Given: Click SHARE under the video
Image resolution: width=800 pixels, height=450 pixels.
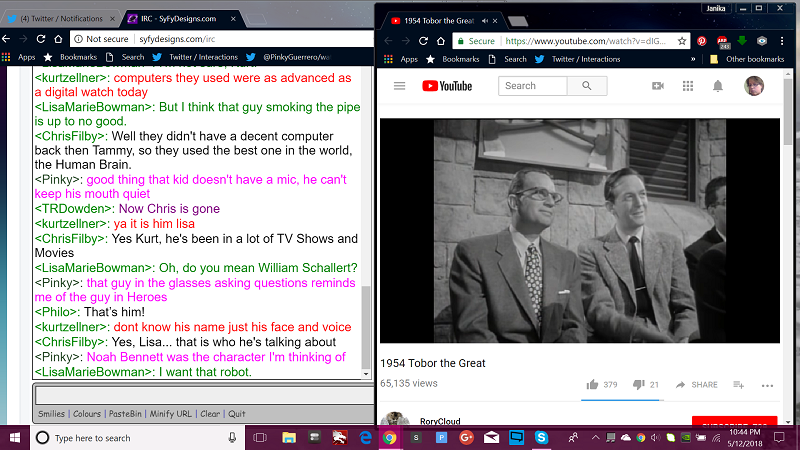Looking at the screenshot, I should [x=696, y=385].
